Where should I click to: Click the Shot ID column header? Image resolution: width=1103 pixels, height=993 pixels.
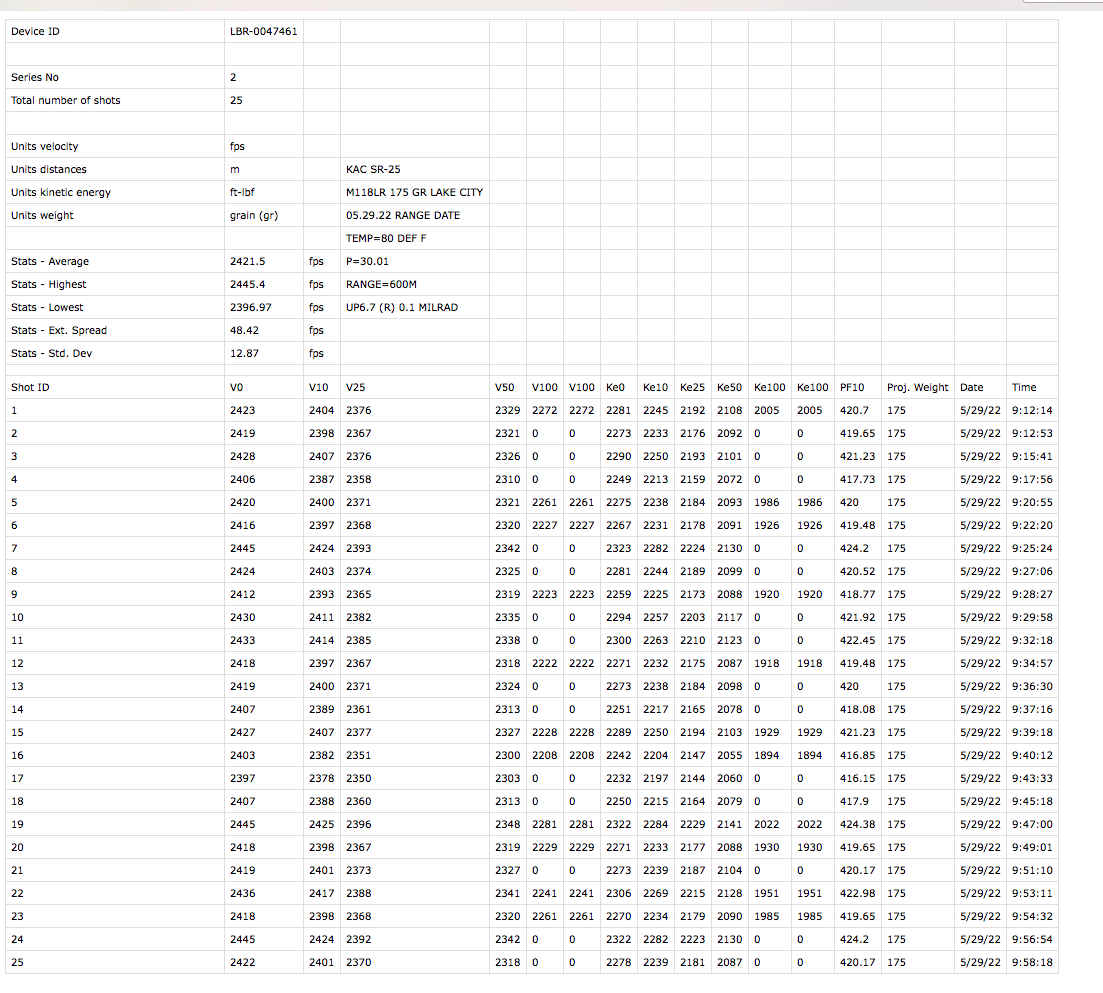[x=30, y=387]
